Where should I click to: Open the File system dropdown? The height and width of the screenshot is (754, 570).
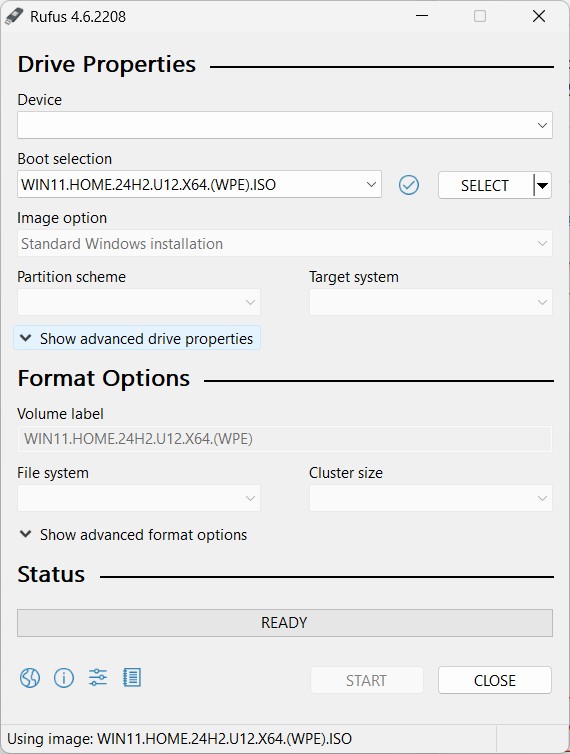coord(139,498)
